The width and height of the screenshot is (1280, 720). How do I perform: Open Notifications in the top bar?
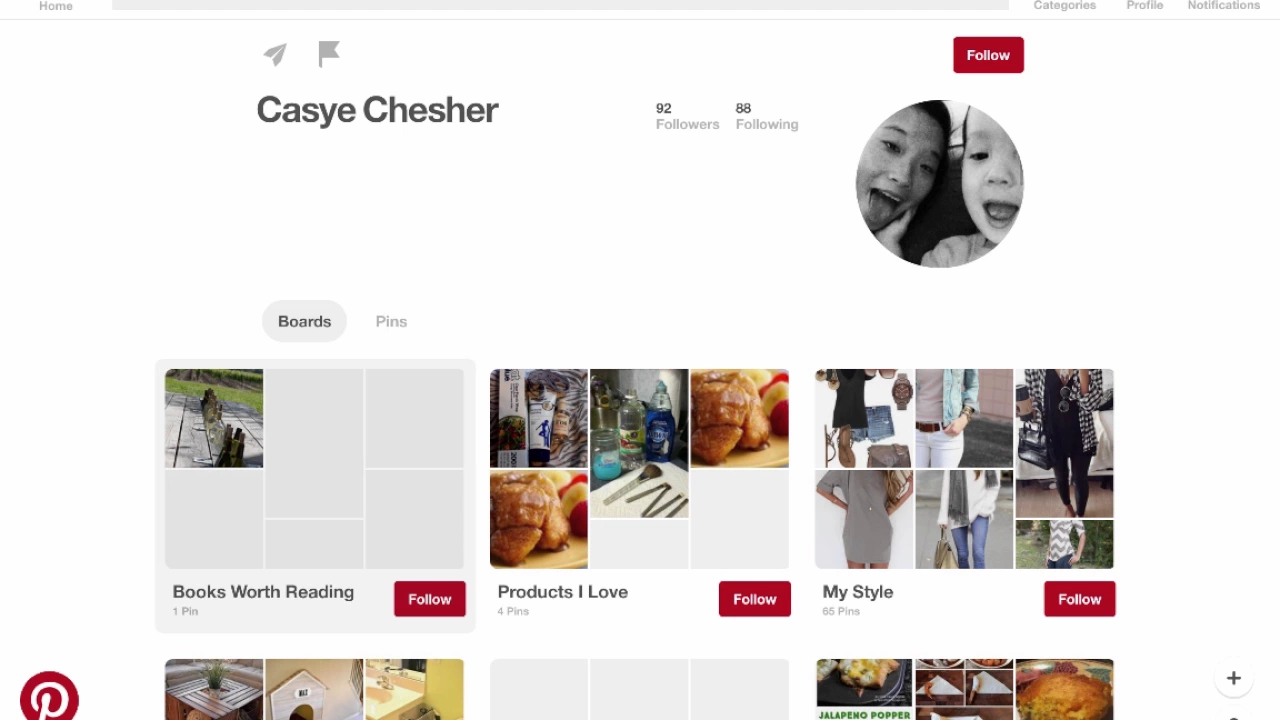pos(1224,6)
